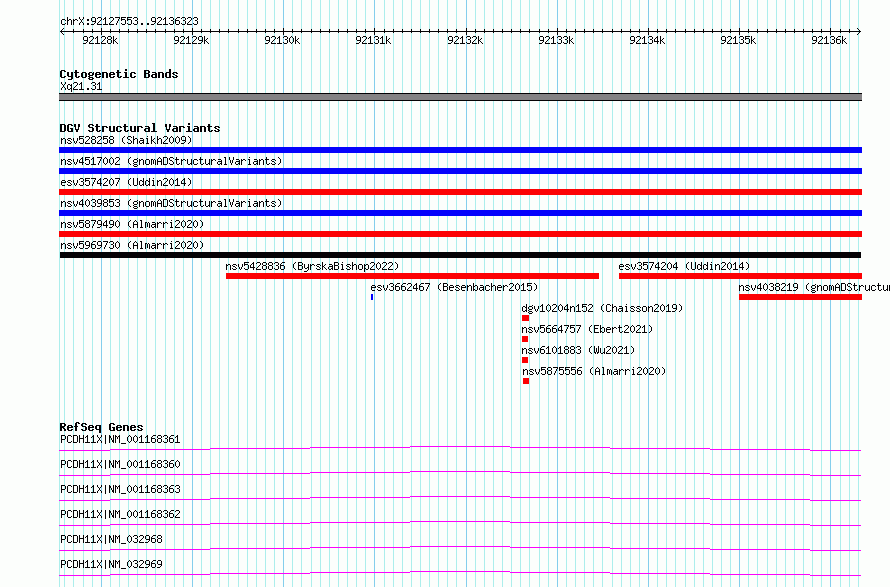Select the 92135k ruler tick label
This screenshot has height=587, width=890.
(x=738, y=40)
